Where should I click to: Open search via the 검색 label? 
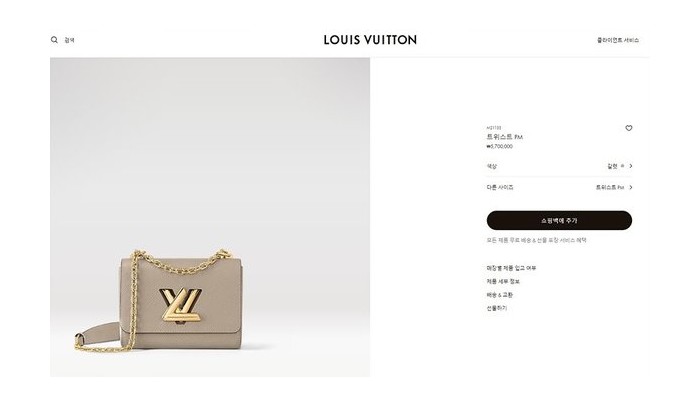(69, 40)
